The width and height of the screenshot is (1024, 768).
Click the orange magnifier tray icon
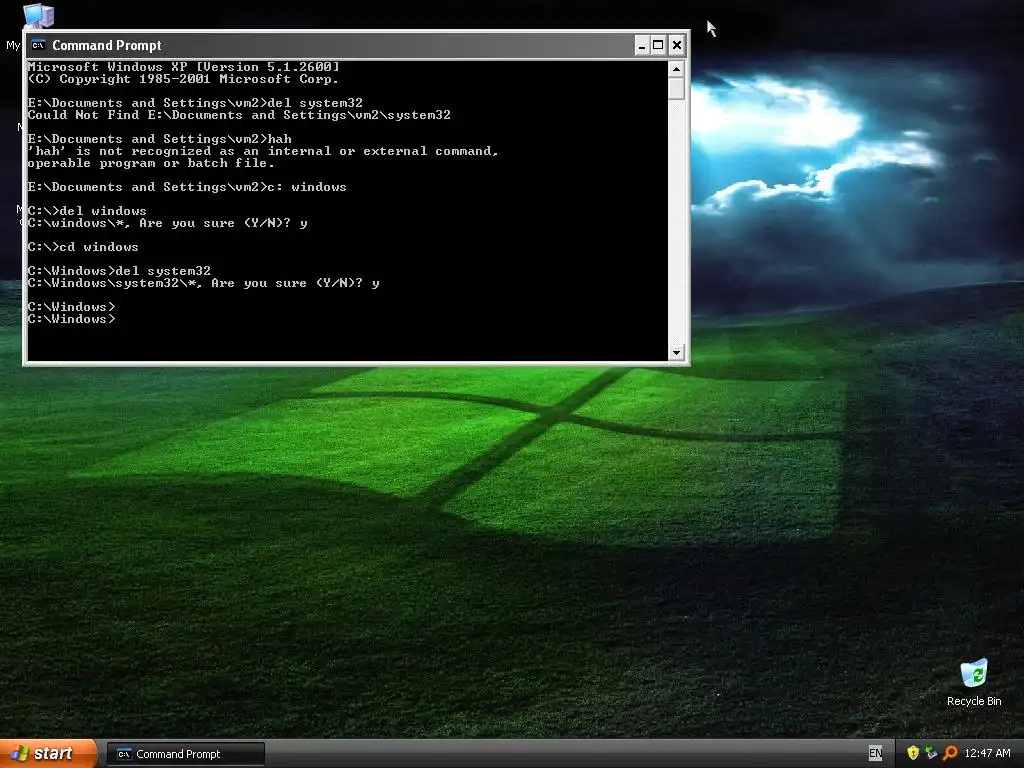click(x=950, y=753)
